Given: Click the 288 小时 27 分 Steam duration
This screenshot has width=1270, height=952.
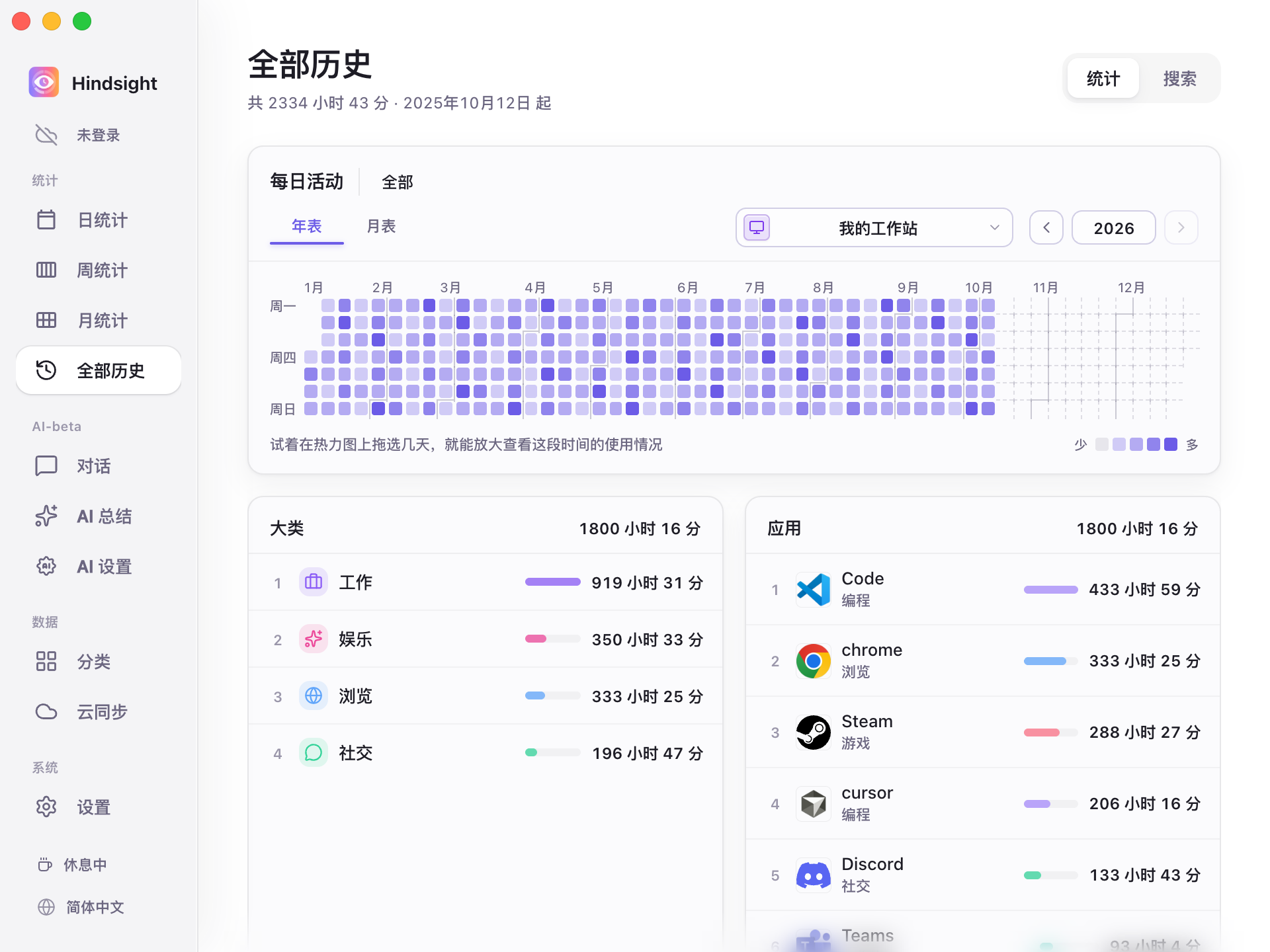Looking at the screenshot, I should 1145,732.
